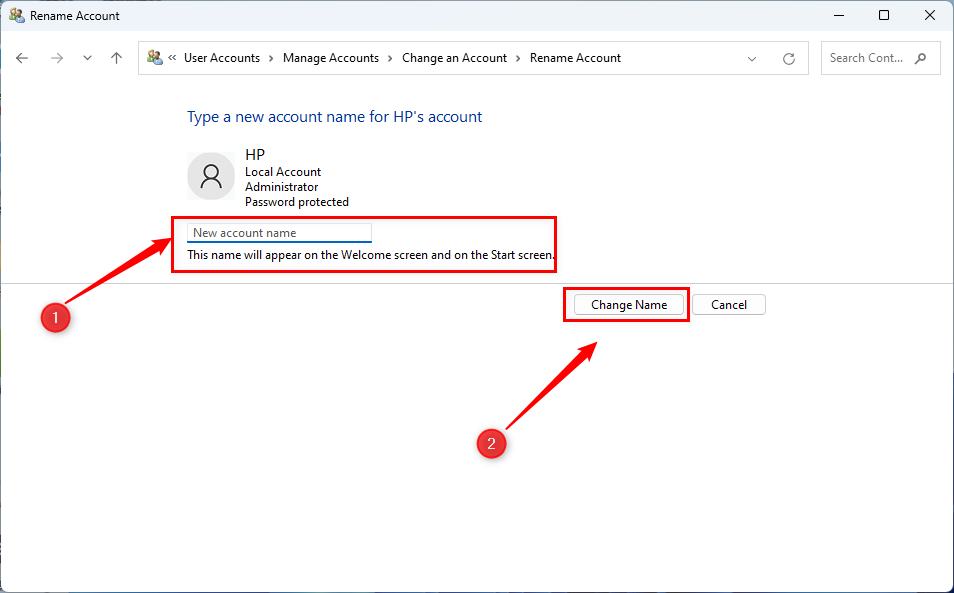Click the 'Local Account' text

tap(283, 172)
